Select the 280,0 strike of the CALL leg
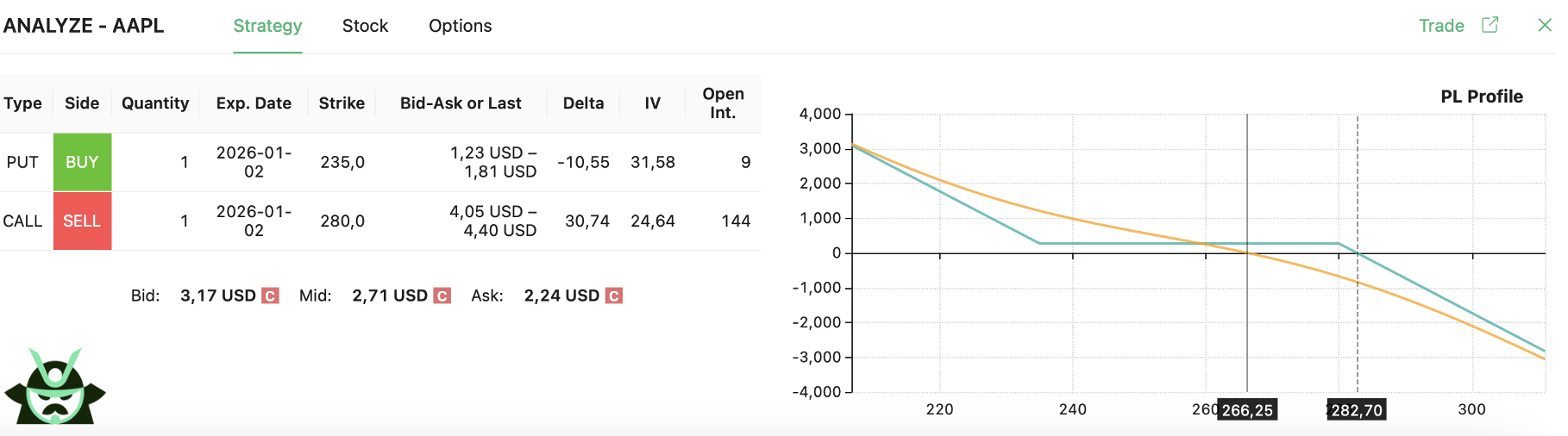This screenshot has height=436, width=1568. (x=342, y=221)
